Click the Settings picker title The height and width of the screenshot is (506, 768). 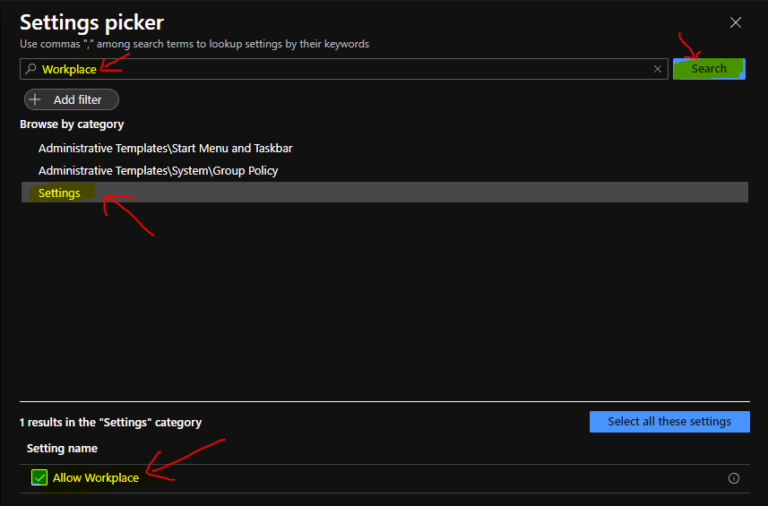pos(91,22)
